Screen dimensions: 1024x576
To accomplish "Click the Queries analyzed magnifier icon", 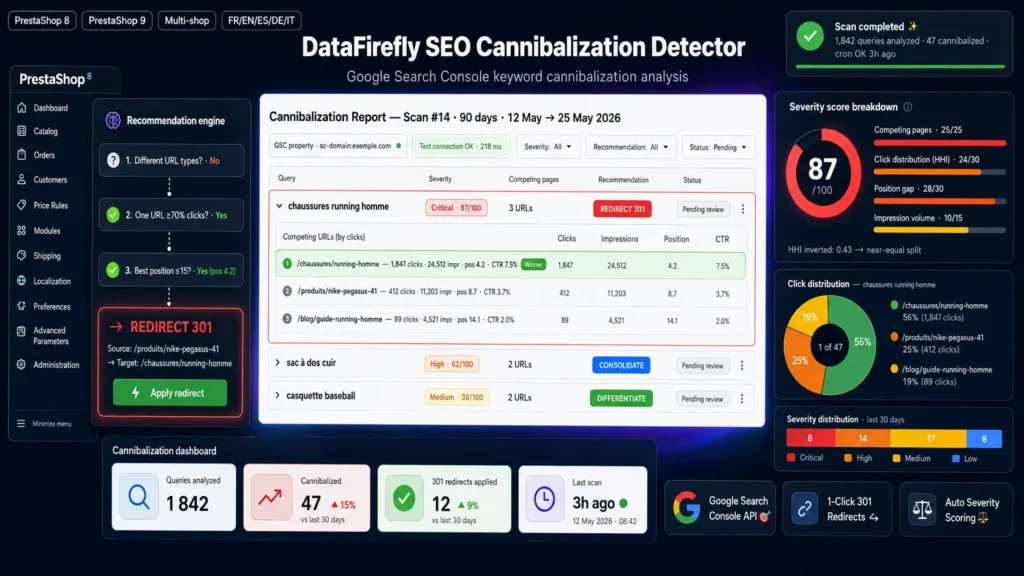I will point(138,497).
